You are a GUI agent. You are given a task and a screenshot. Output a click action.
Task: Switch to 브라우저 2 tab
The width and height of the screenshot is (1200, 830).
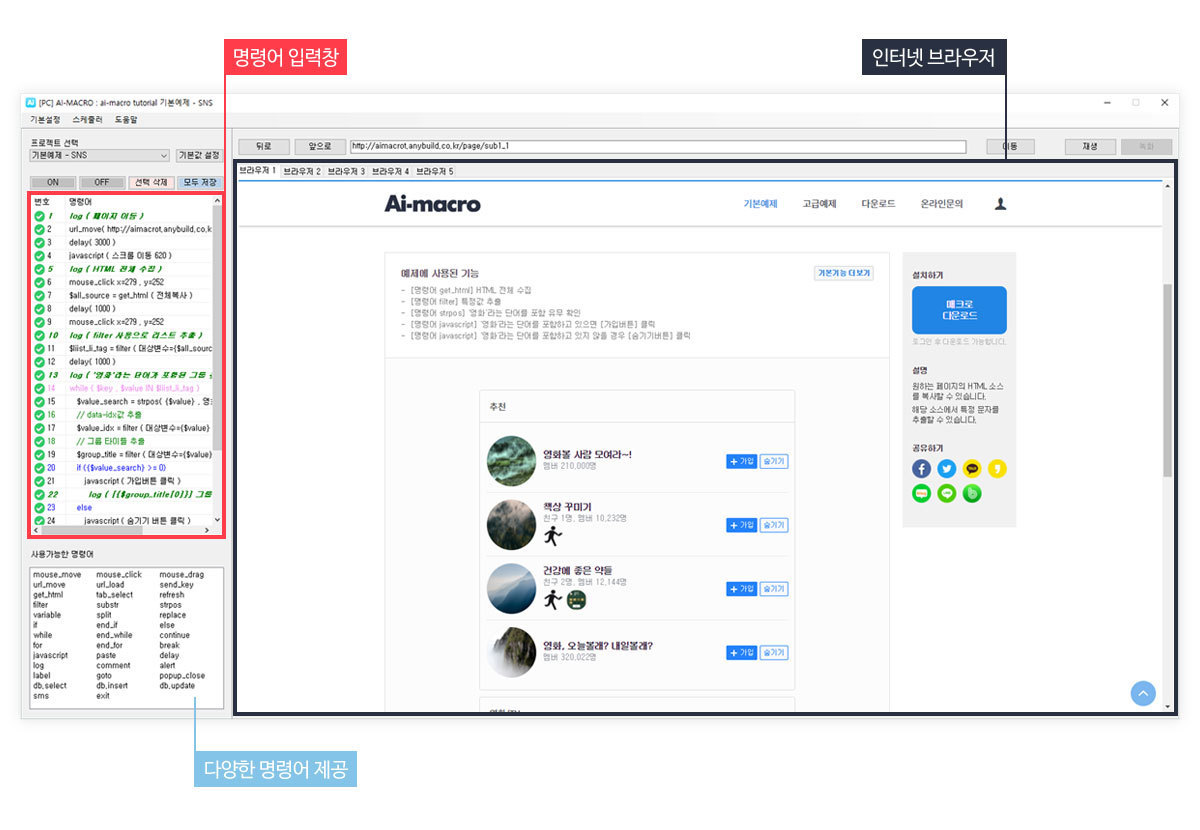point(302,172)
